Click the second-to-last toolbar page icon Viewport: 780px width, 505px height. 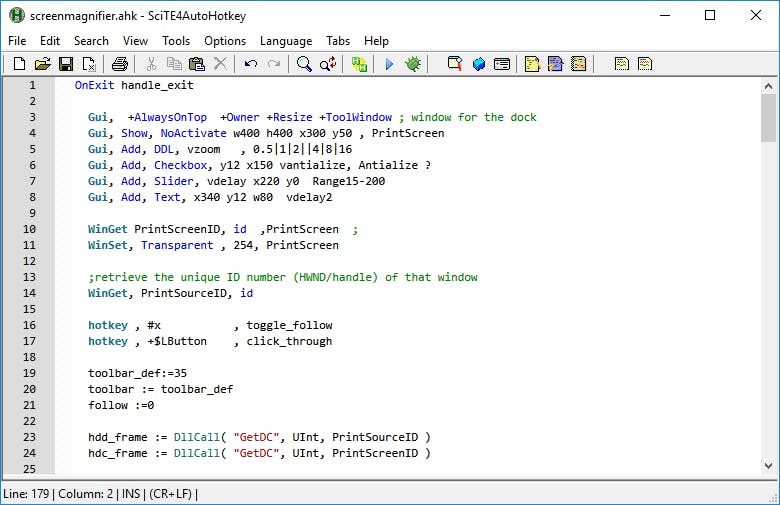point(622,64)
